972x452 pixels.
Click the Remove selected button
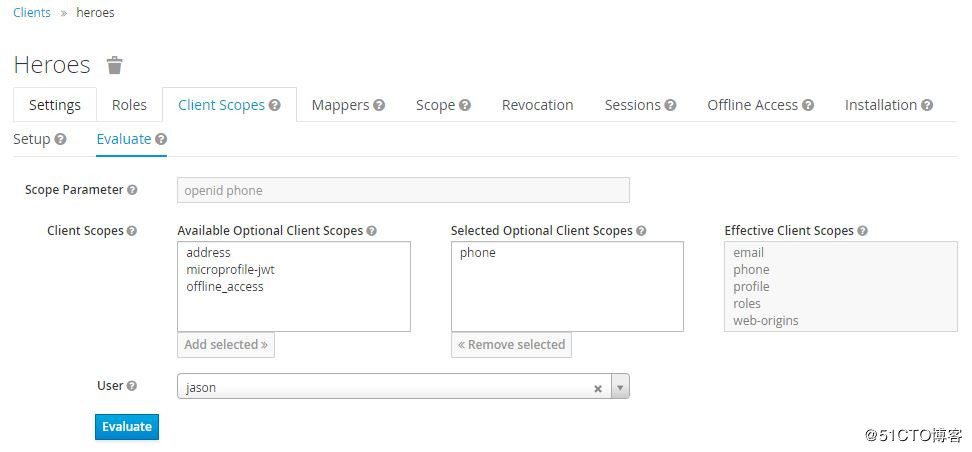pos(511,345)
